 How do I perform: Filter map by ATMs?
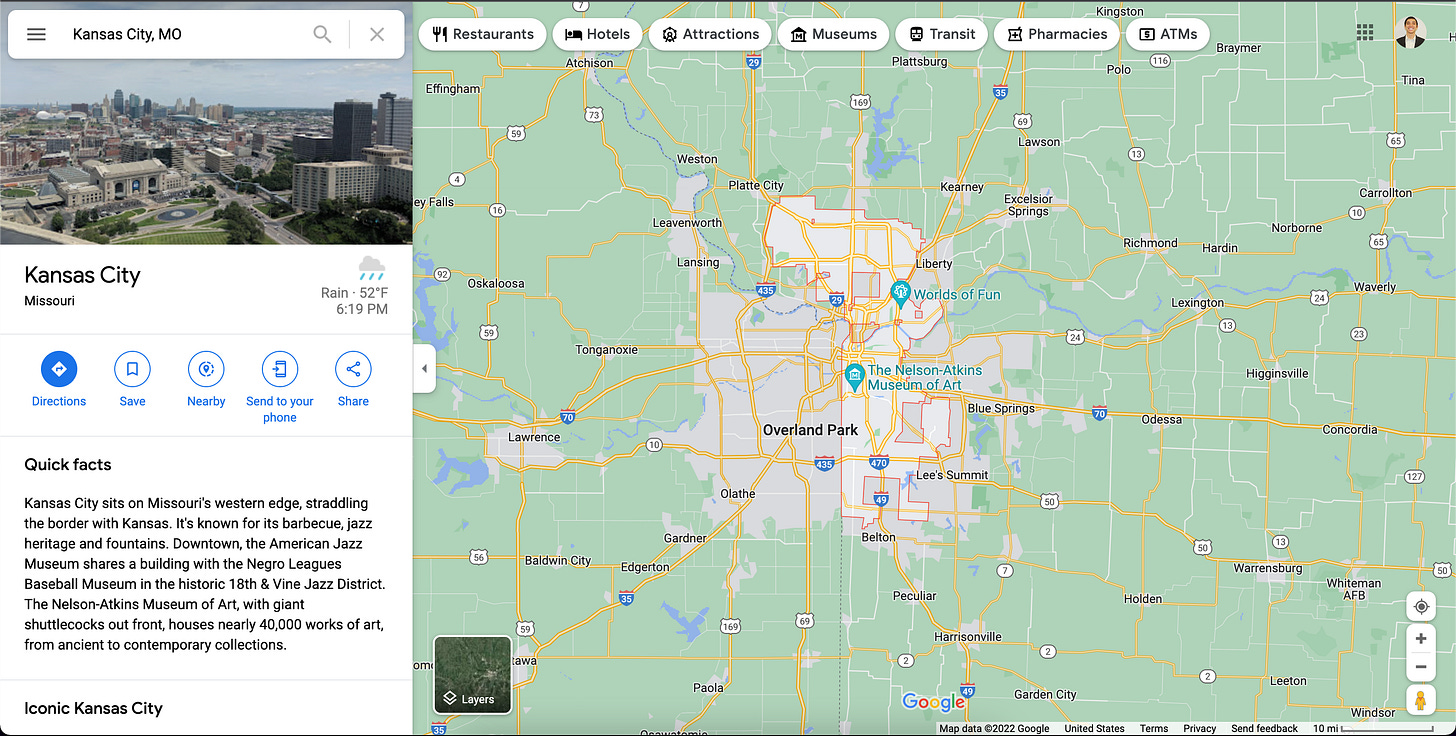click(x=1168, y=34)
